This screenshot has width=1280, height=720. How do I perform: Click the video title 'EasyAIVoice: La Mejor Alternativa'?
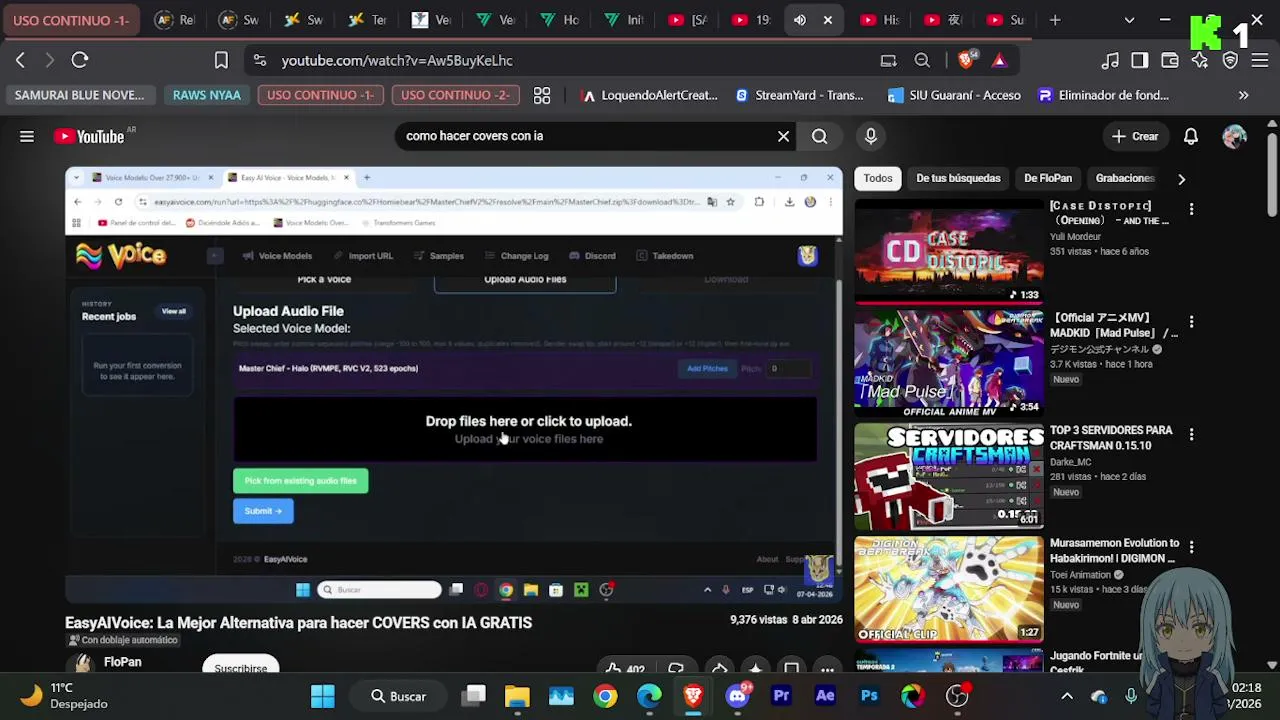298,622
